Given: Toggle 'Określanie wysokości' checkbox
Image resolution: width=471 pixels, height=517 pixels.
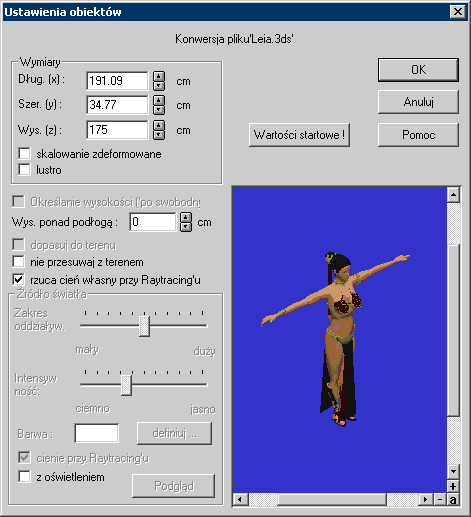Looking at the screenshot, I should click(18, 201).
